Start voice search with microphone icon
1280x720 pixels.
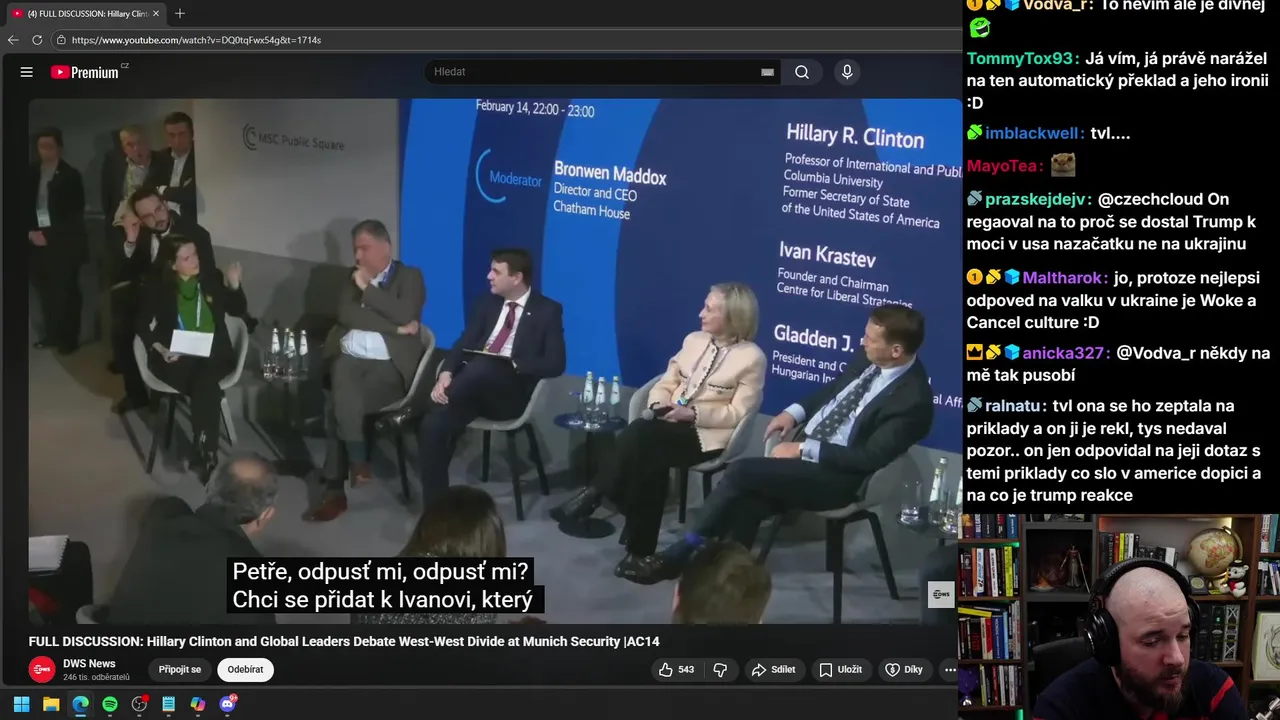(847, 72)
